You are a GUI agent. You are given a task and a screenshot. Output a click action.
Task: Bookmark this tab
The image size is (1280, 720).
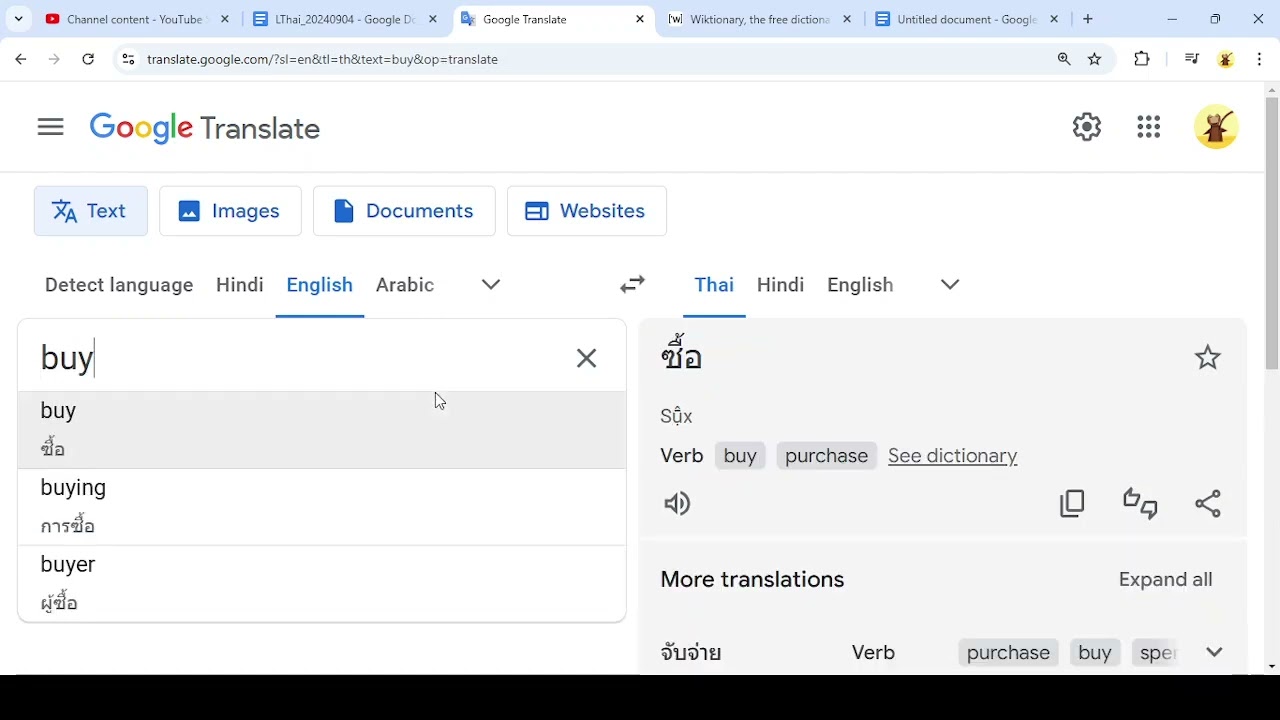pos(1095,59)
